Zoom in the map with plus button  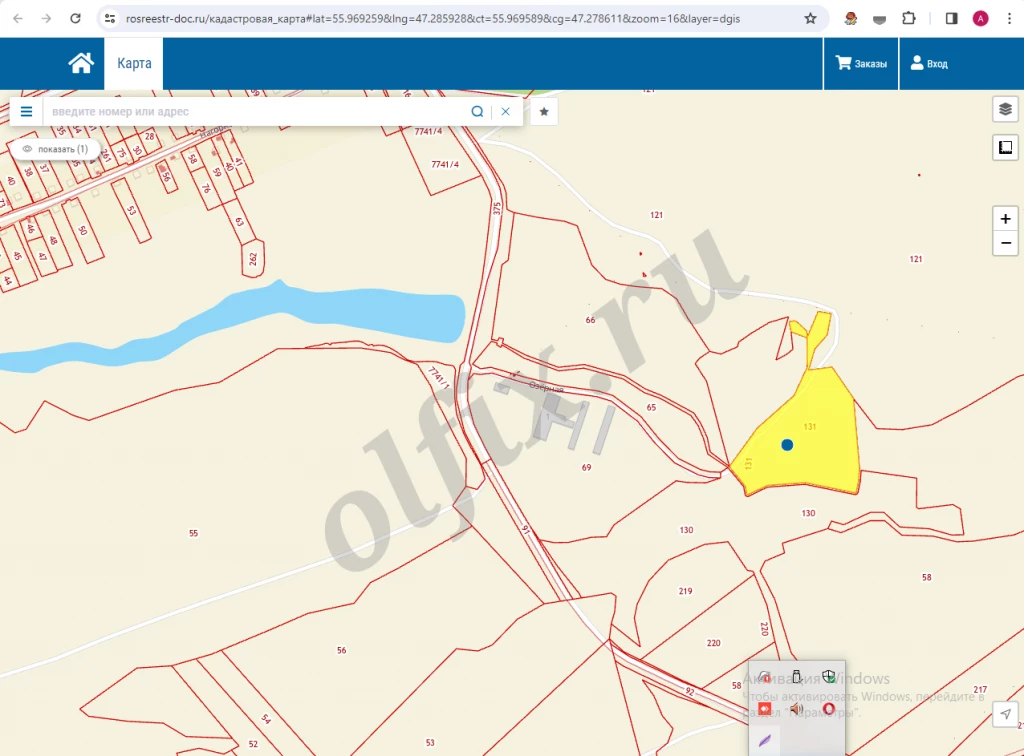[1005, 219]
